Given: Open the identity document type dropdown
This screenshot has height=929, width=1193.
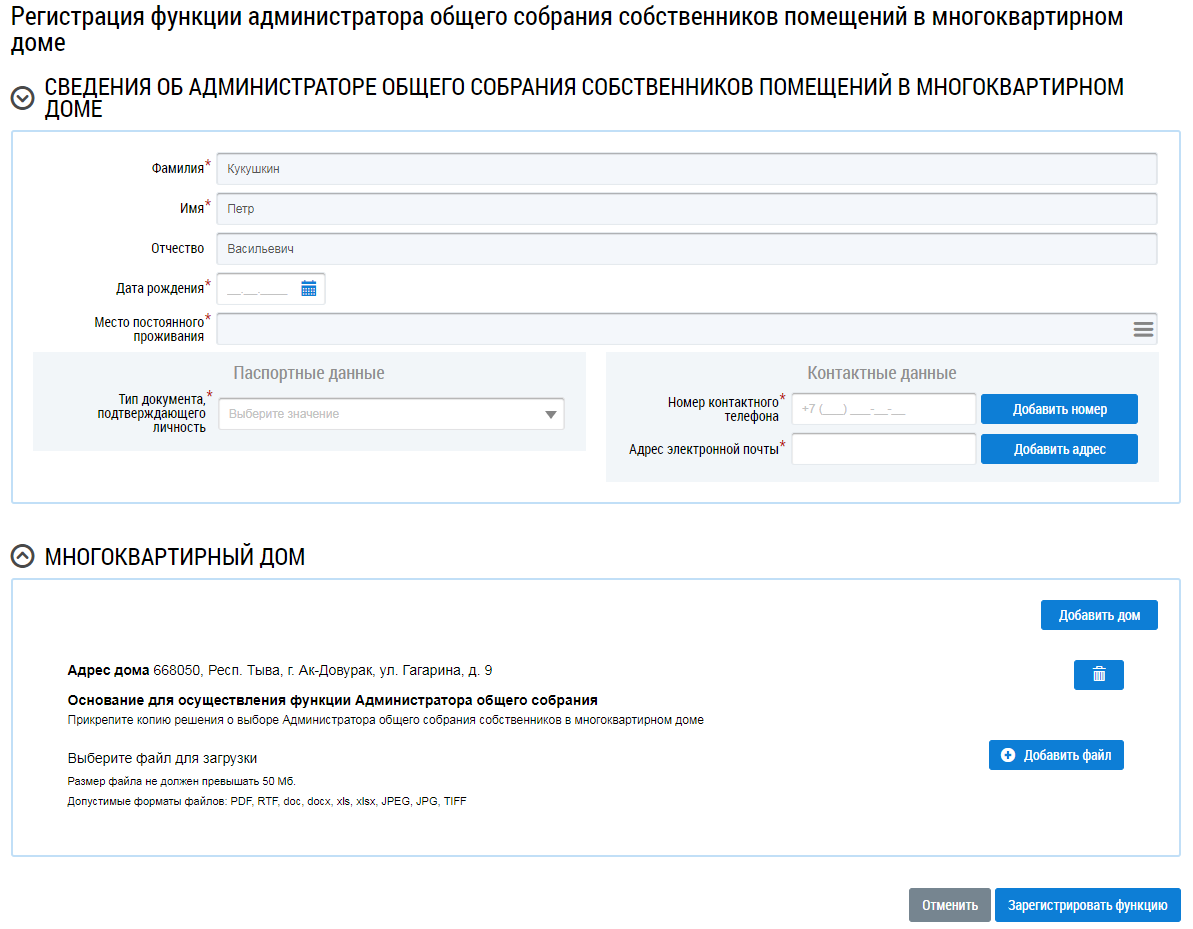Looking at the screenshot, I should point(391,414).
